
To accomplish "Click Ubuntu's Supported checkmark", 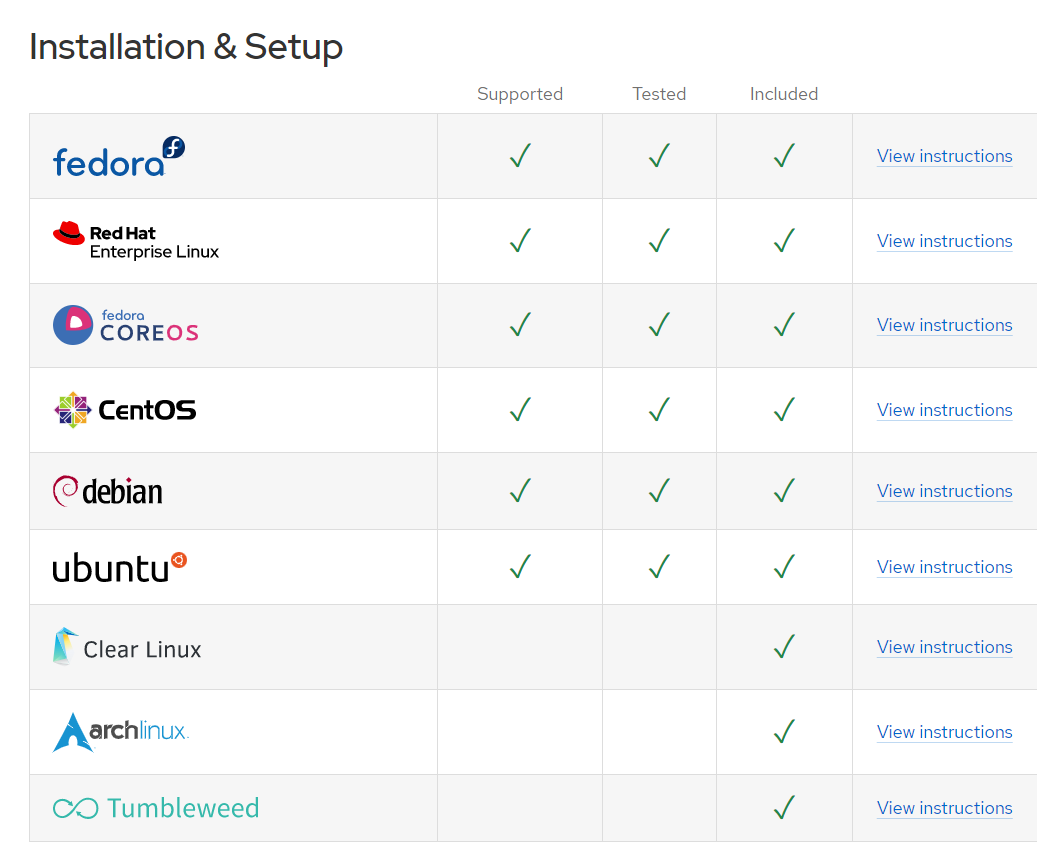I will pos(520,567).
